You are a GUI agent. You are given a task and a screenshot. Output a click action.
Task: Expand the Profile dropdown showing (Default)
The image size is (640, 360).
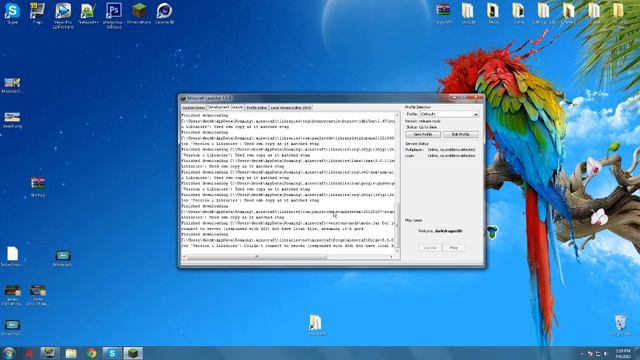(x=449, y=114)
